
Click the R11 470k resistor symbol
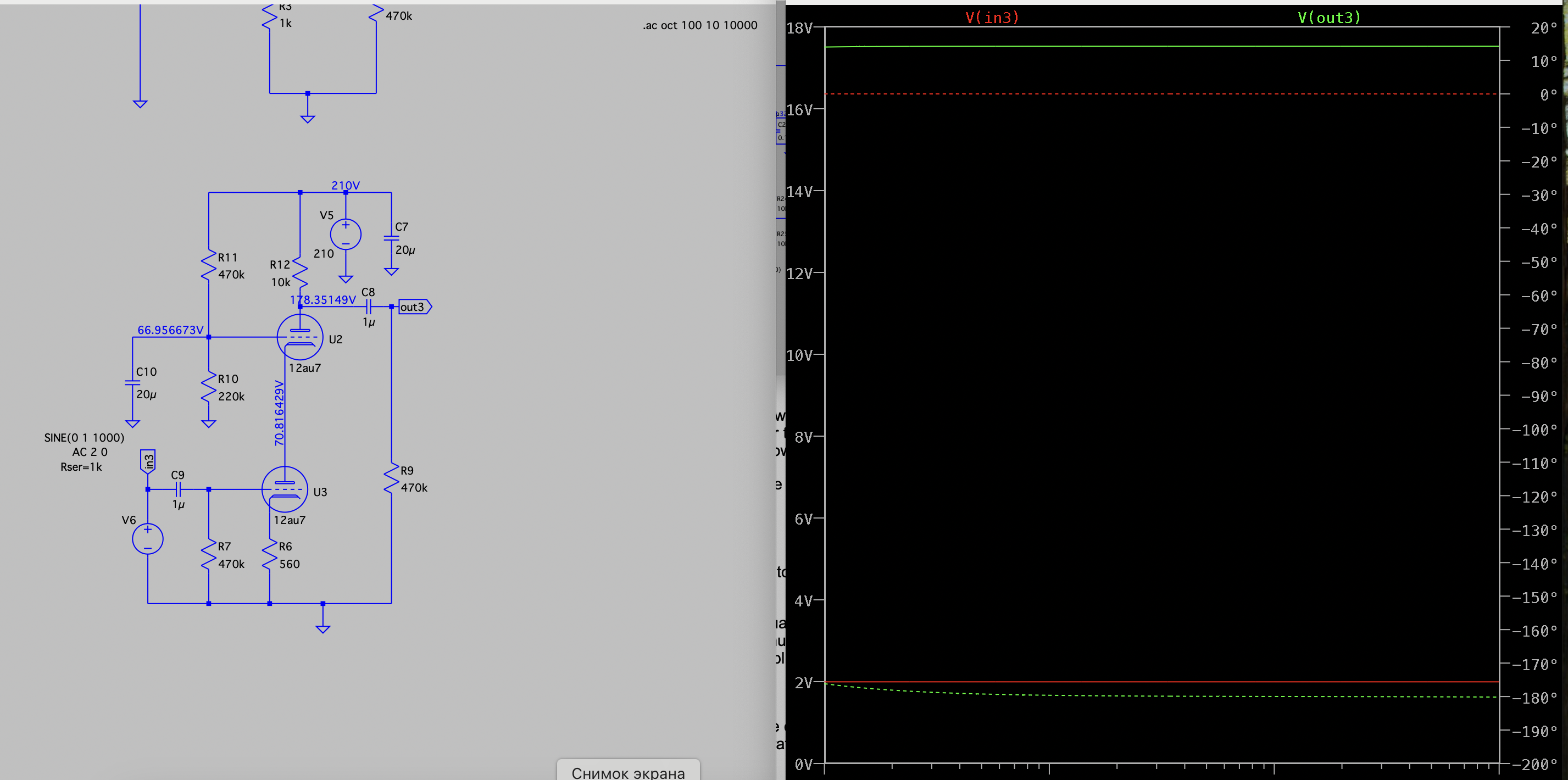209,266
